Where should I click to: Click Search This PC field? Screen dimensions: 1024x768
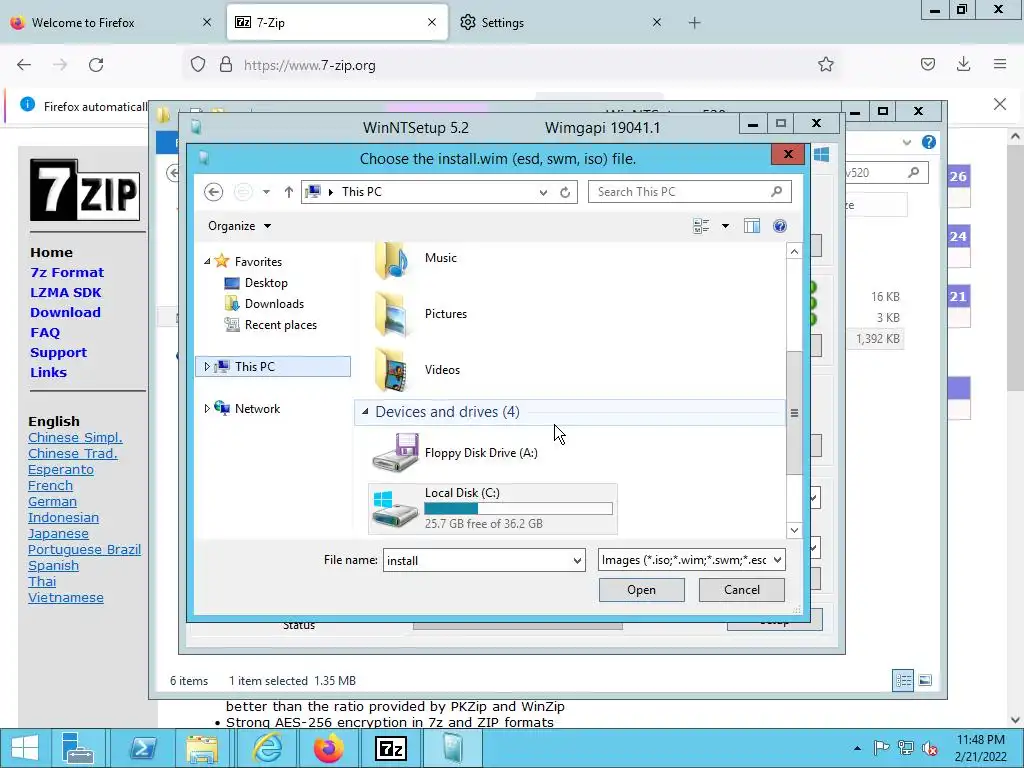click(690, 191)
